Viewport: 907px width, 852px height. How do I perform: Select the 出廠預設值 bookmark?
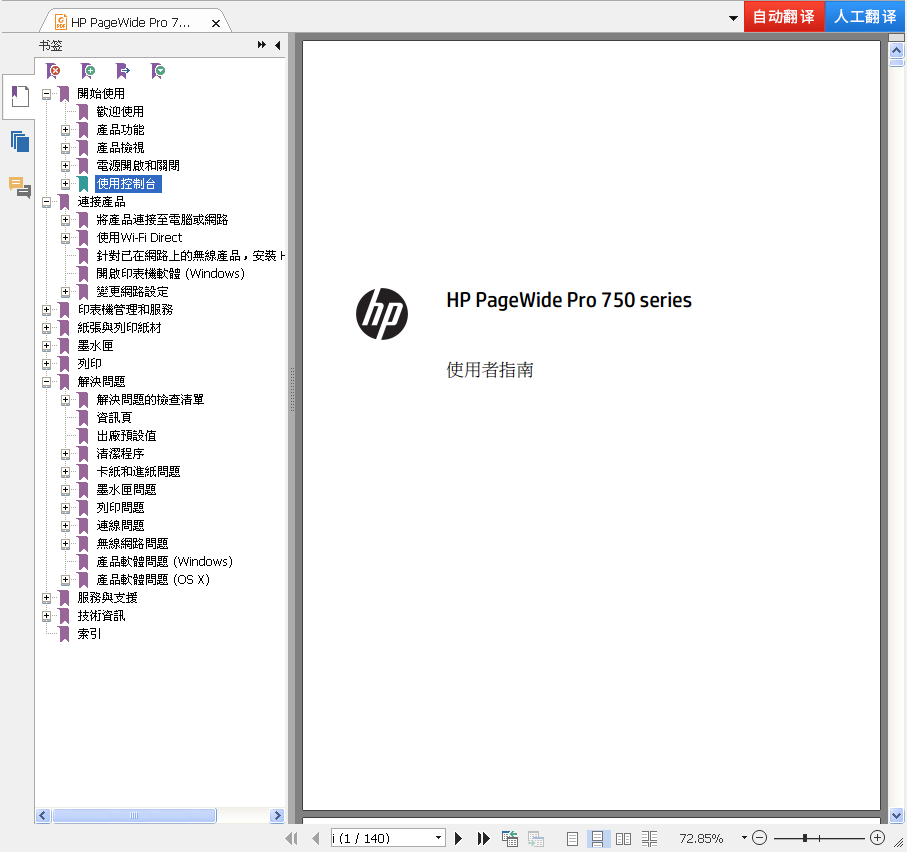point(126,436)
